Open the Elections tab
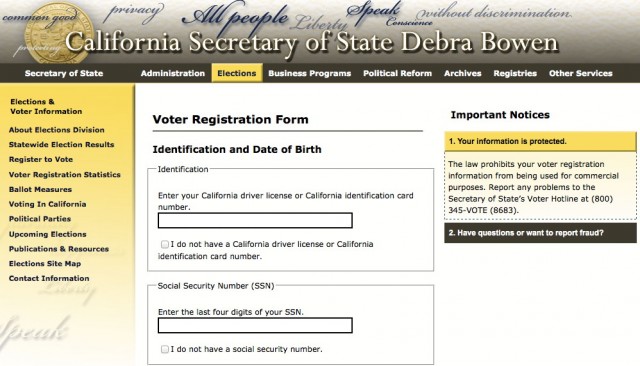Image resolution: width=640 pixels, height=366 pixels. point(237,73)
